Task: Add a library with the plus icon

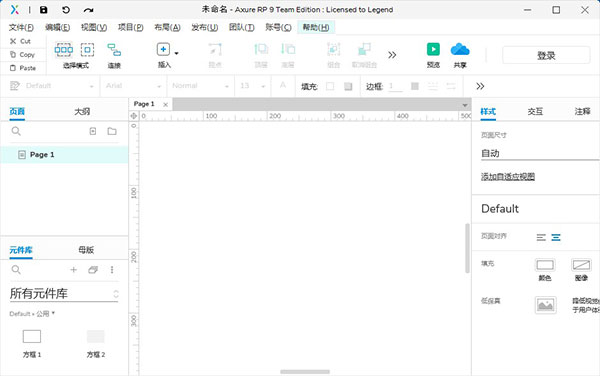Action: (73, 270)
